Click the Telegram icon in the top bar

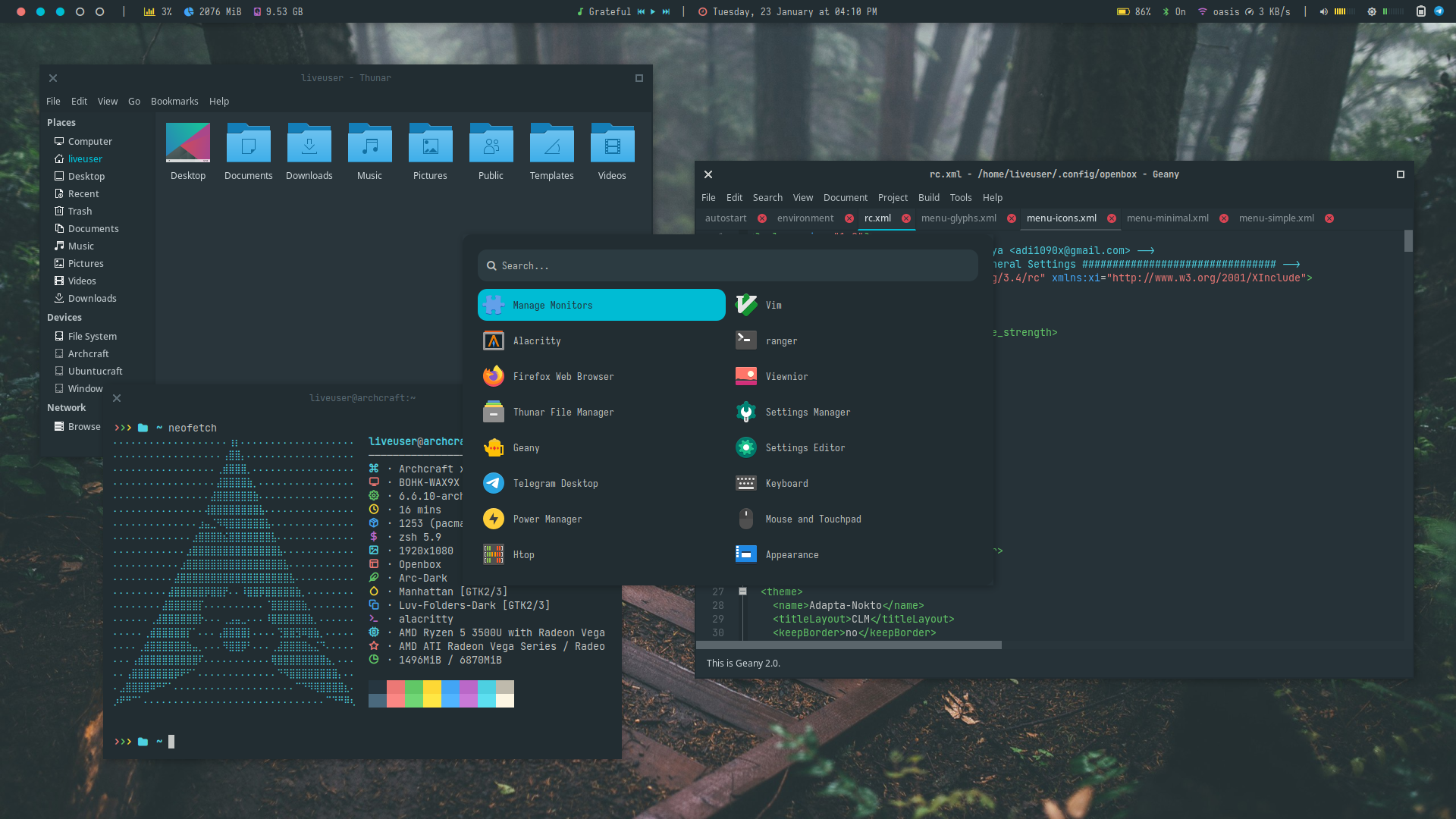tap(1439, 11)
